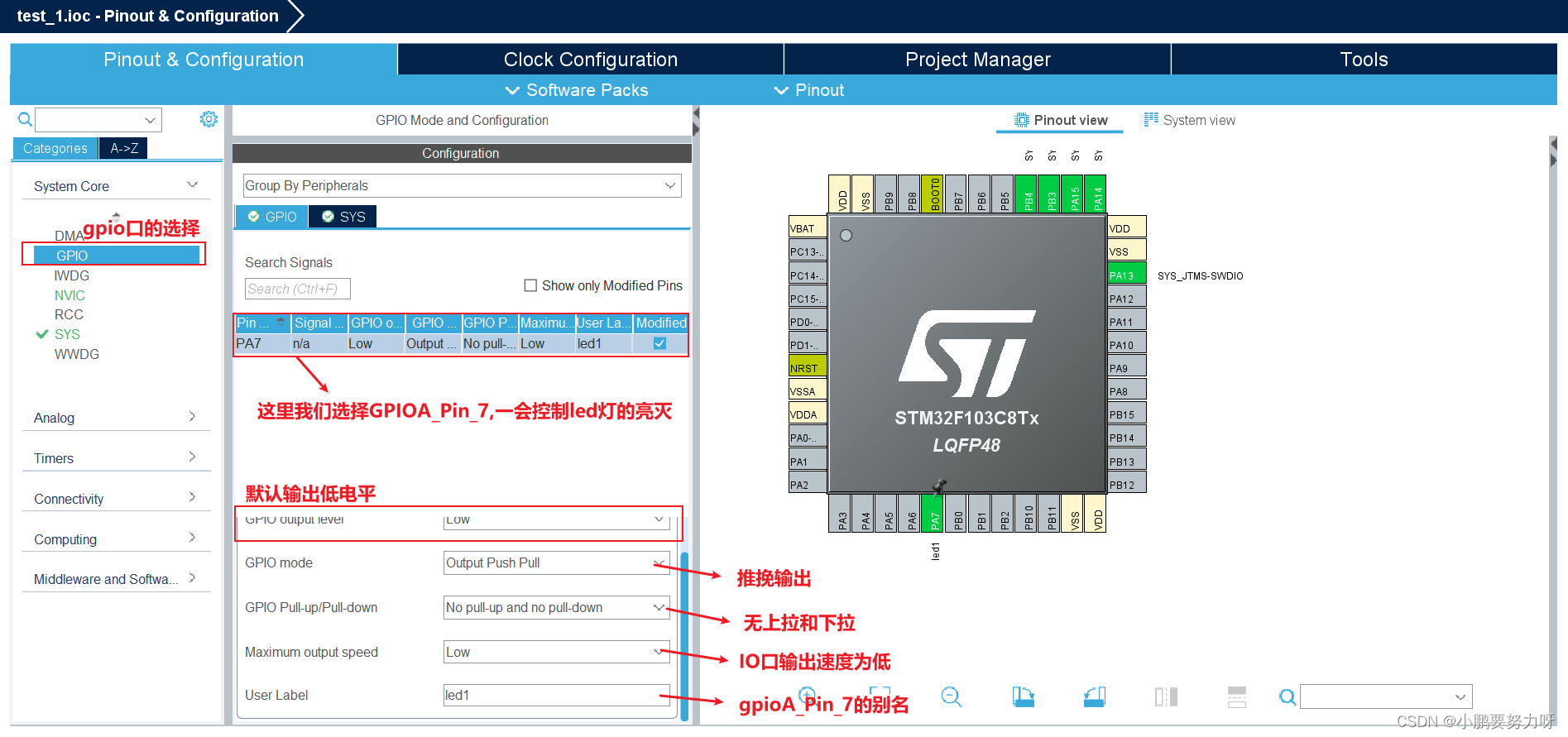
Task: Select the PA3 pin on chip
Action: [839, 513]
